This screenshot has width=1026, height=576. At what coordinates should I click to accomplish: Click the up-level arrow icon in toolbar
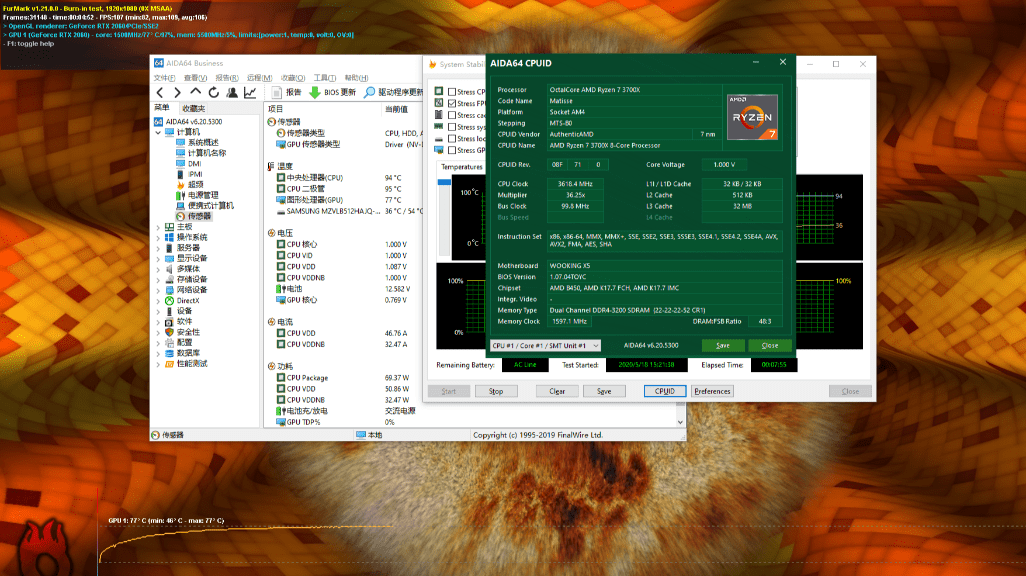tap(195, 92)
